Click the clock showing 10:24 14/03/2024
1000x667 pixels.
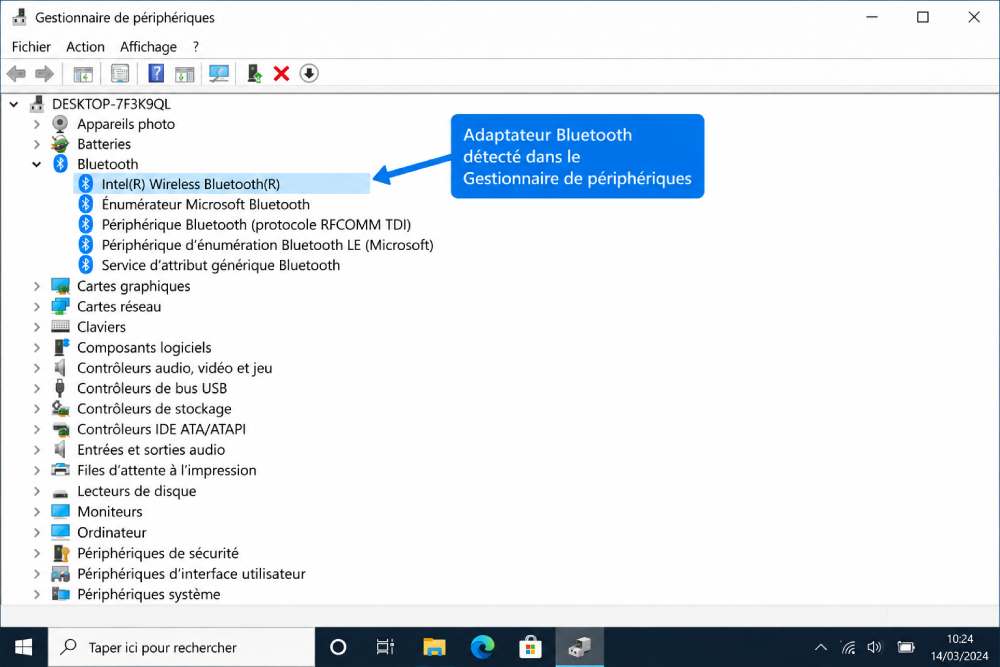coord(959,647)
